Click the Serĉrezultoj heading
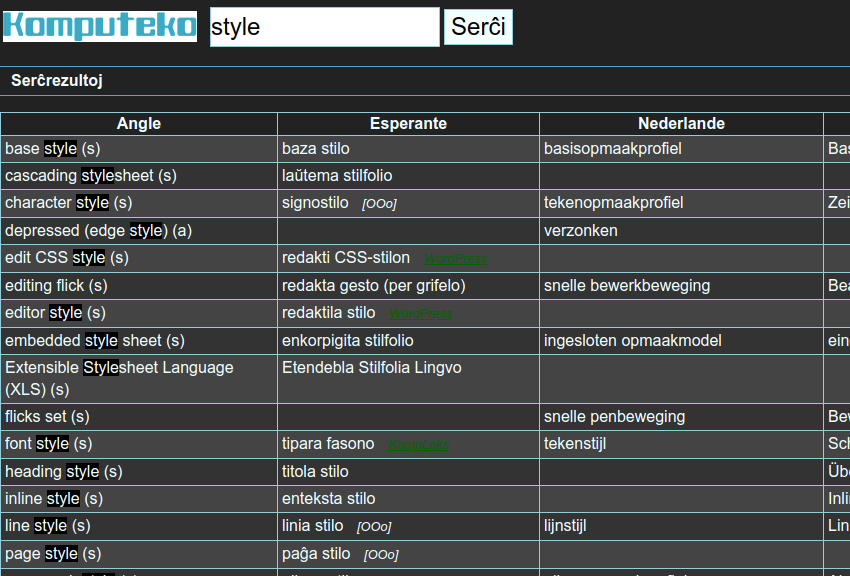 (57, 81)
